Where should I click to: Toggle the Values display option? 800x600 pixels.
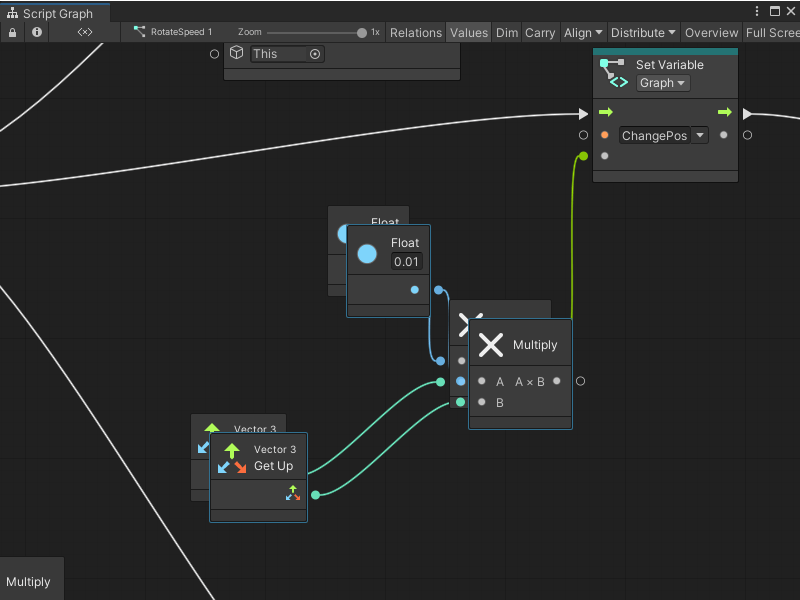pyautogui.click(x=468, y=32)
